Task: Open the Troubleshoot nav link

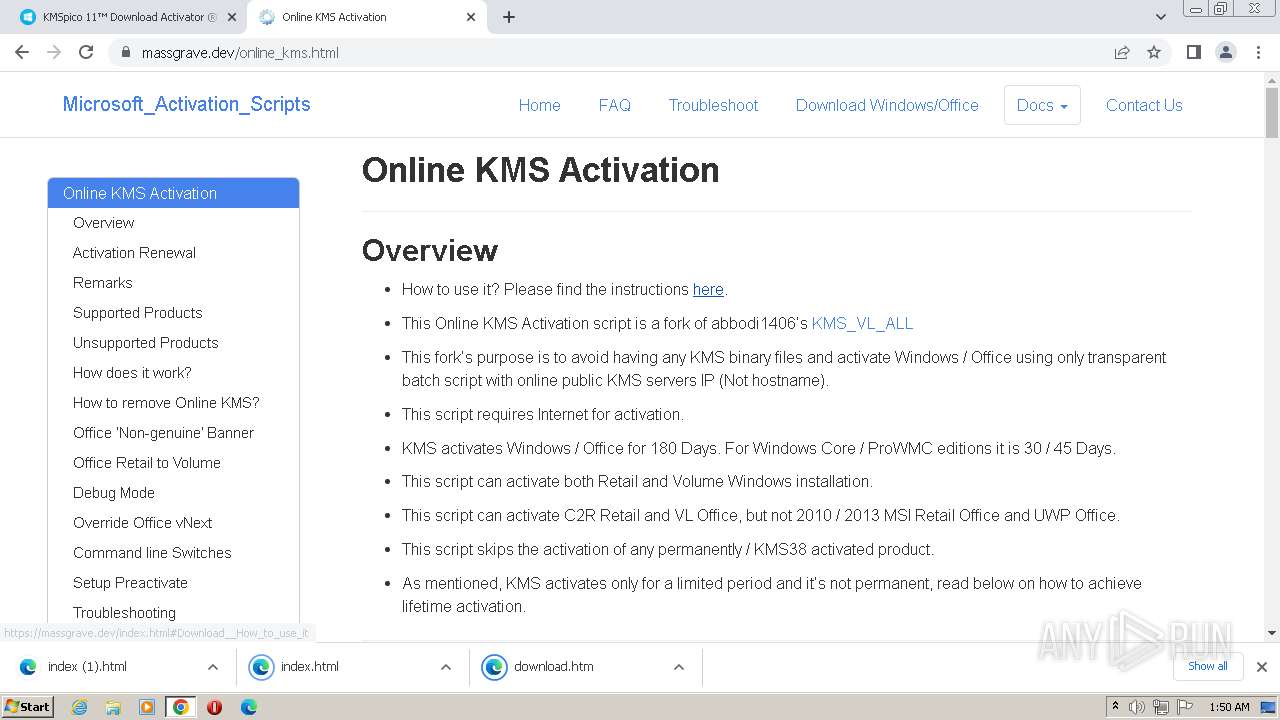Action: click(x=713, y=105)
